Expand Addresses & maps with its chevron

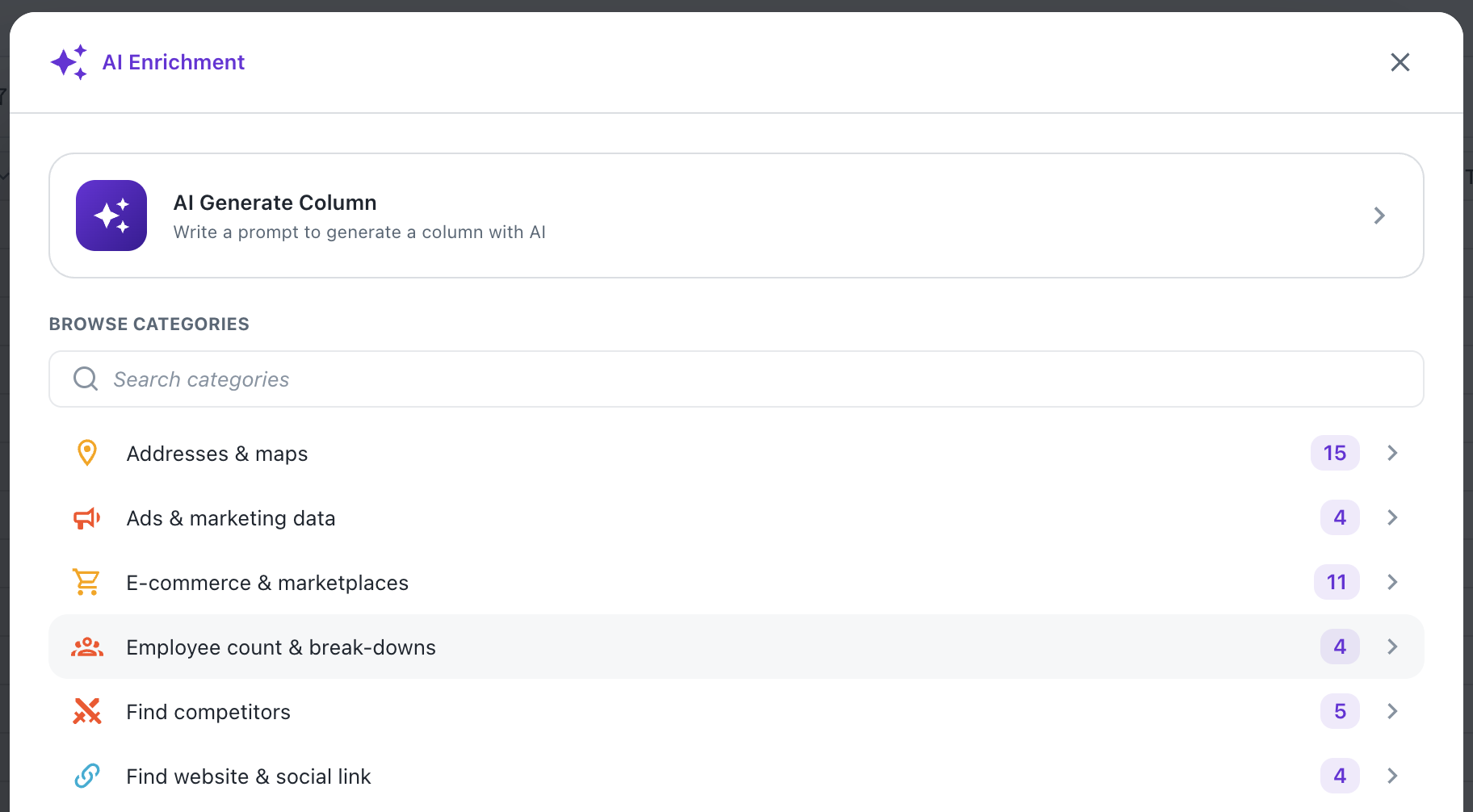tap(1392, 453)
